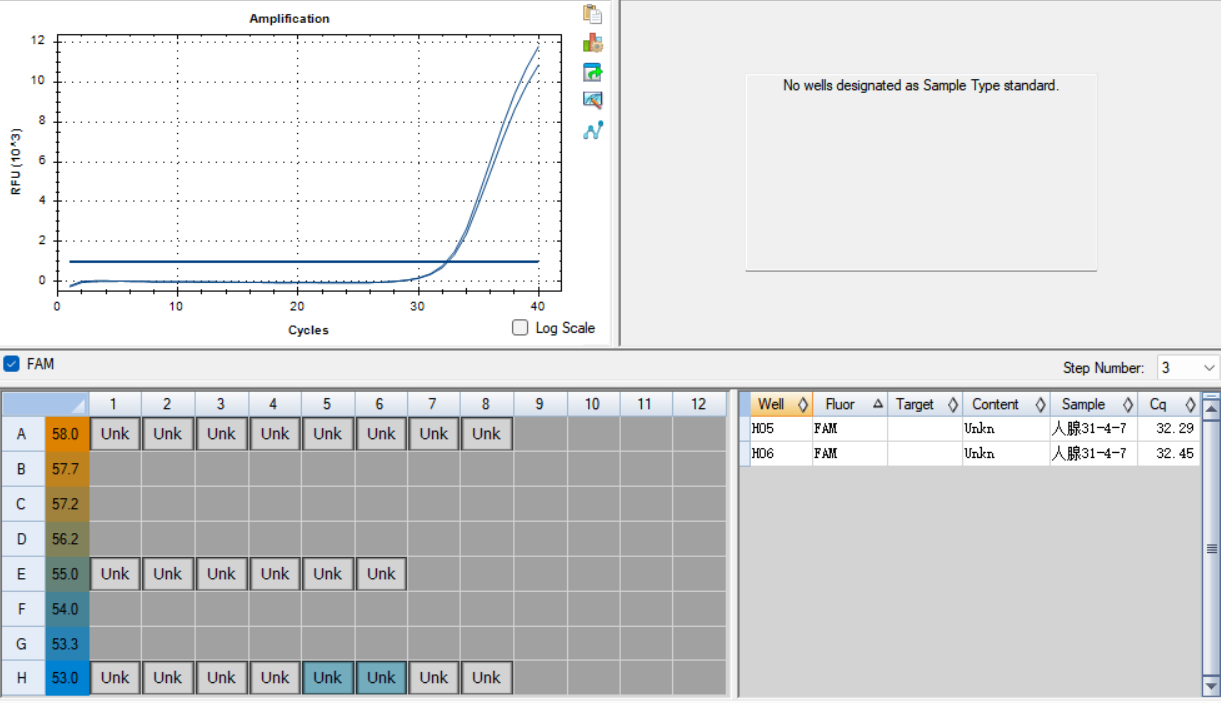The height and width of the screenshot is (703, 1221).
Task: Click well H1 Unk cell
Action: tap(115, 677)
